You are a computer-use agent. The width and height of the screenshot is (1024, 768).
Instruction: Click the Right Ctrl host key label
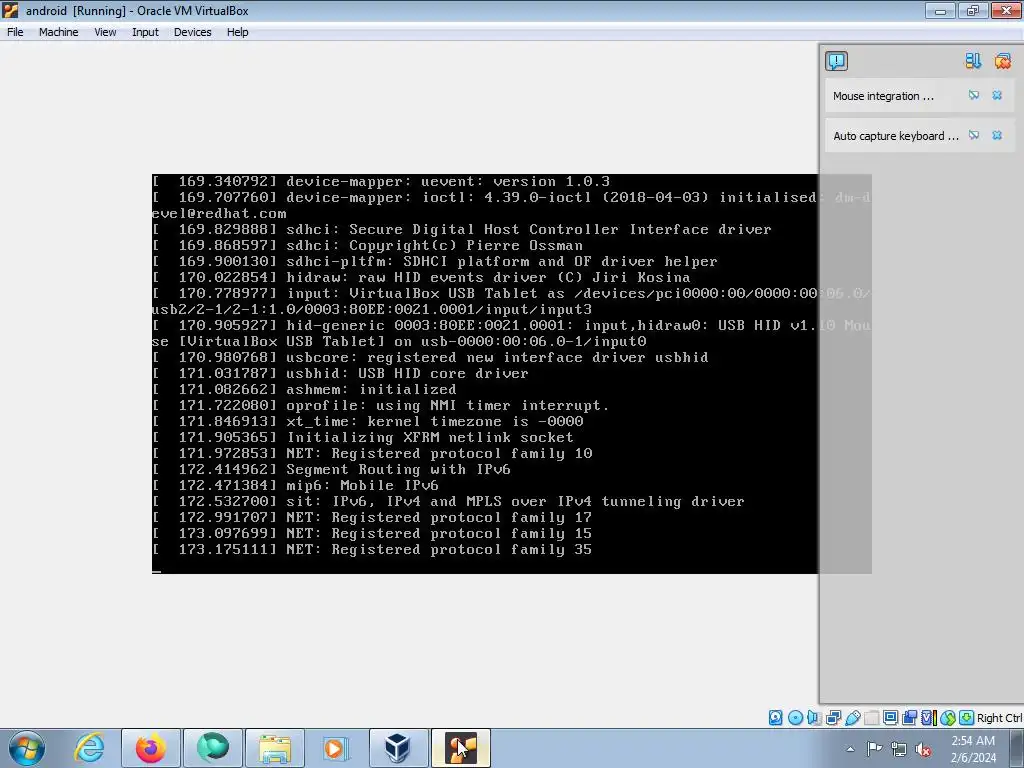click(1000, 718)
